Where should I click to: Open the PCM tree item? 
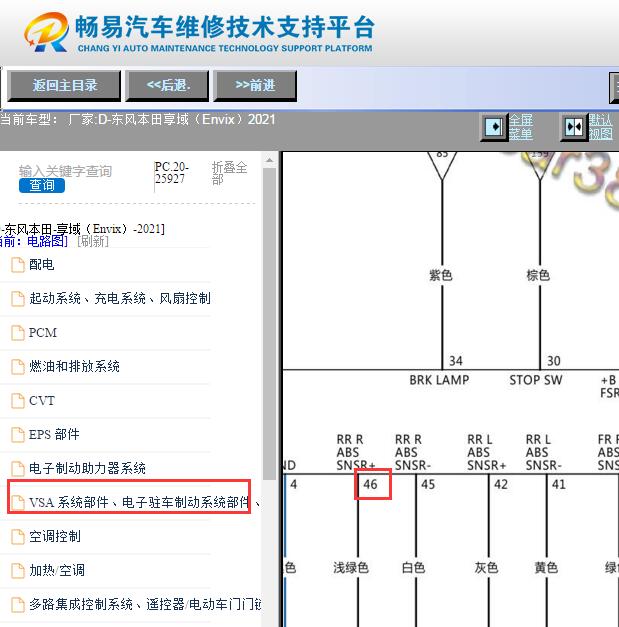pos(43,332)
